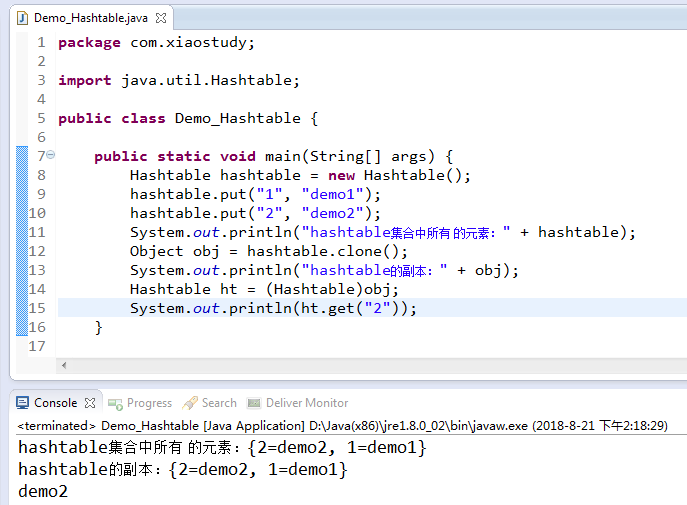Open the Search tab
Viewport: 687px width, 505px height.
click(x=219, y=403)
